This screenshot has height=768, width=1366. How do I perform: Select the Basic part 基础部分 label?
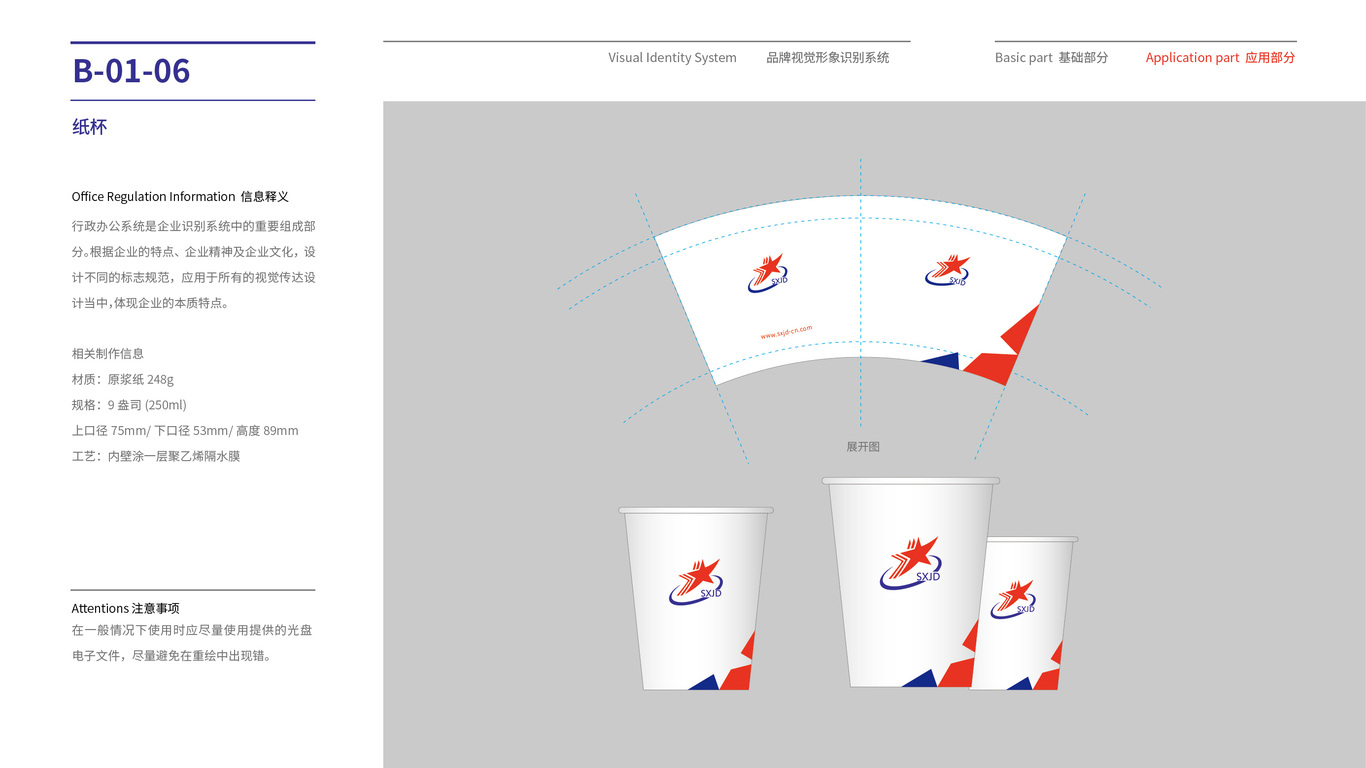coord(1051,58)
